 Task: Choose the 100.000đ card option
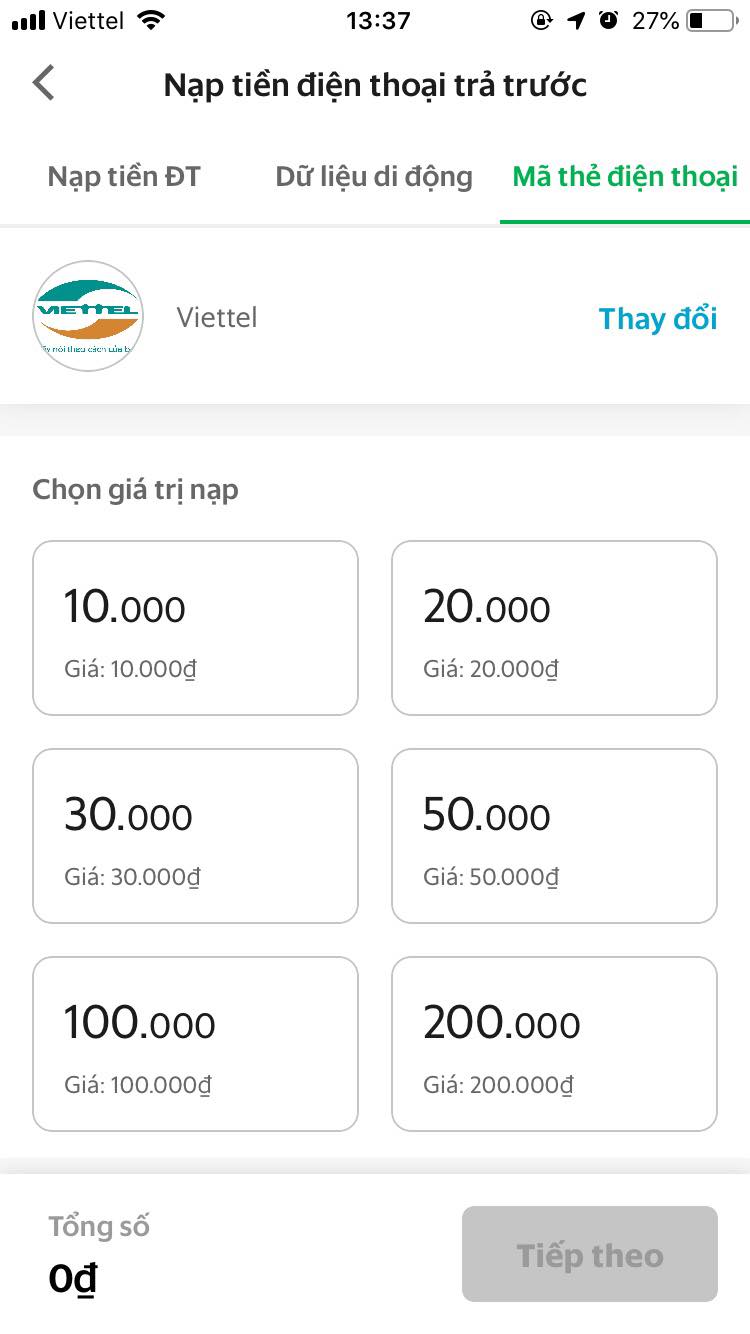pos(195,1044)
